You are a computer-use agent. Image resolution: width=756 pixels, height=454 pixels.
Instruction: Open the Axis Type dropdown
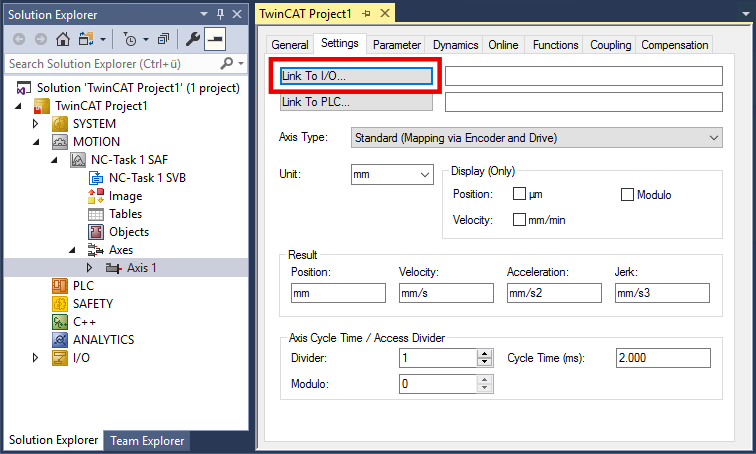[x=537, y=138]
